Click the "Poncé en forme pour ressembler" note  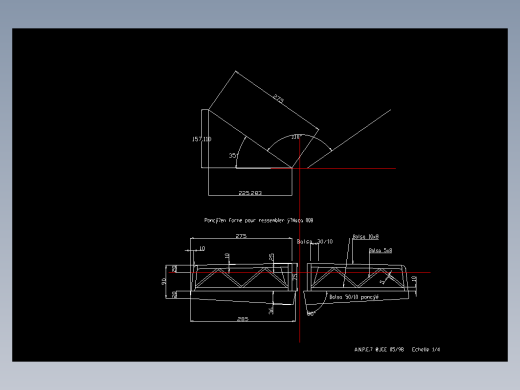click(258, 220)
